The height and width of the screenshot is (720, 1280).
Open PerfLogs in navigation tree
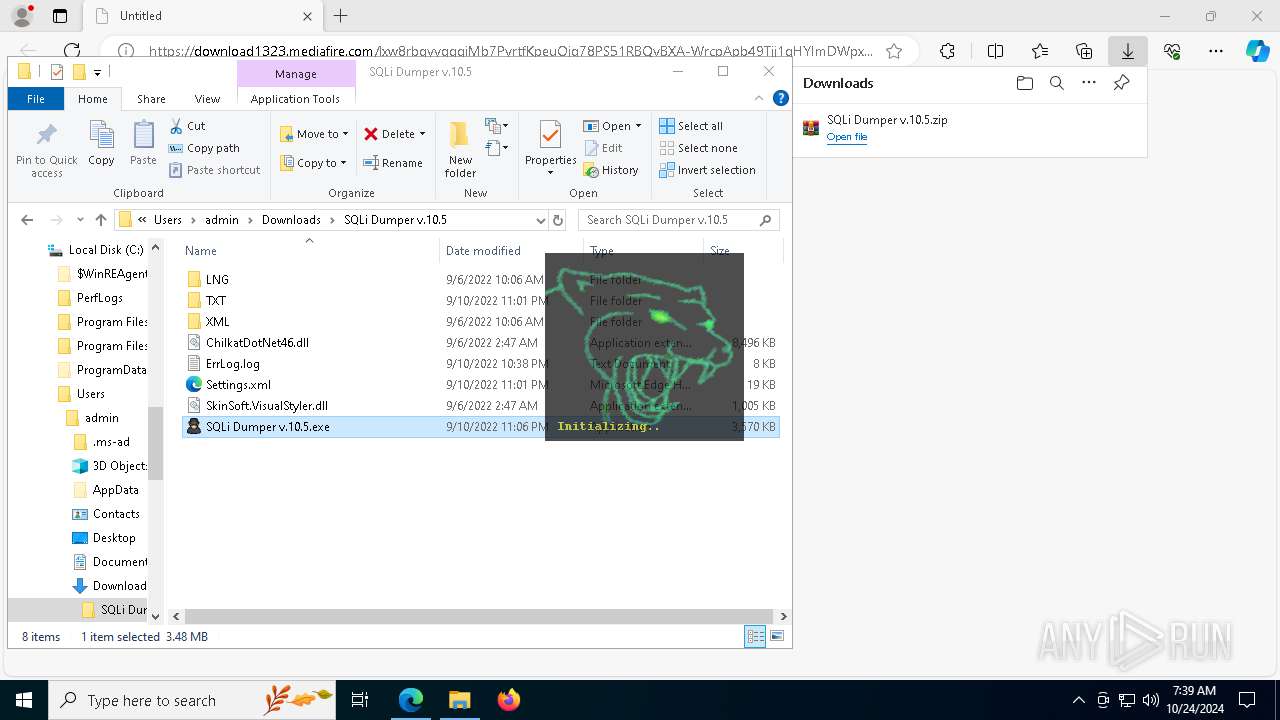click(x=100, y=298)
